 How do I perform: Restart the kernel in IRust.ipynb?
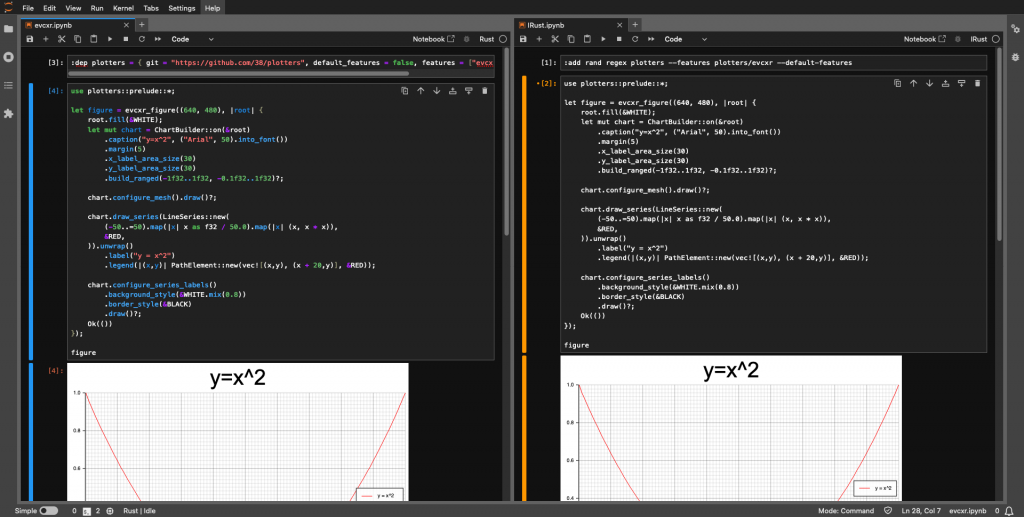coord(635,39)
